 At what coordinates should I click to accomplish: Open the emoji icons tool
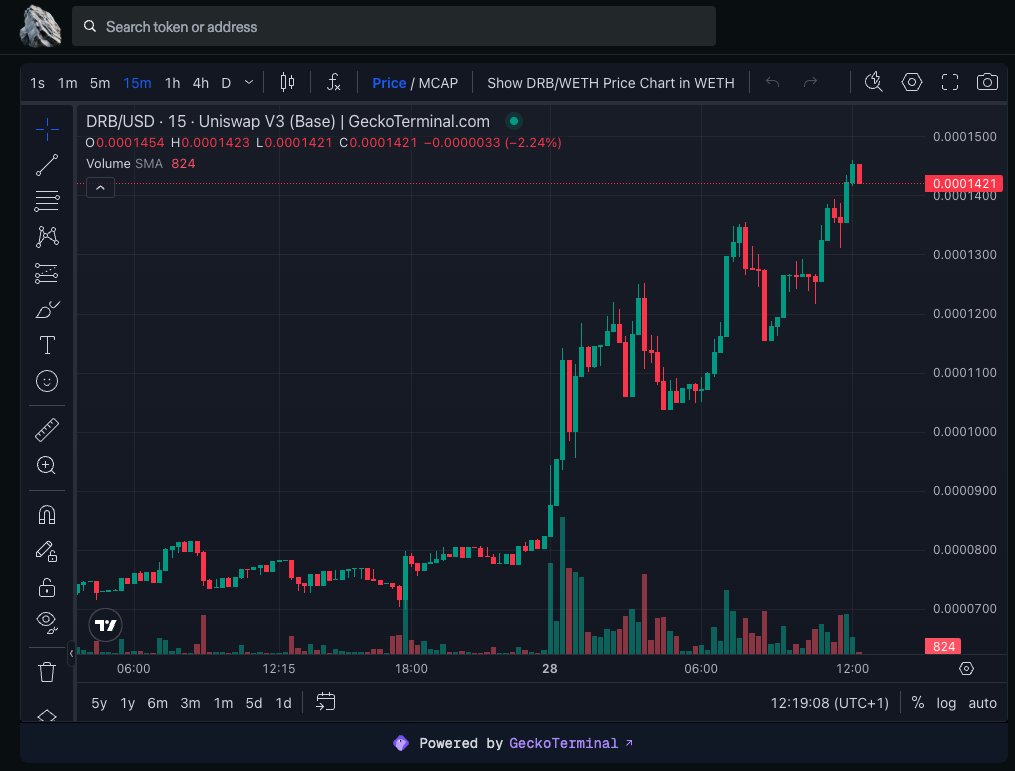(47, 381)
